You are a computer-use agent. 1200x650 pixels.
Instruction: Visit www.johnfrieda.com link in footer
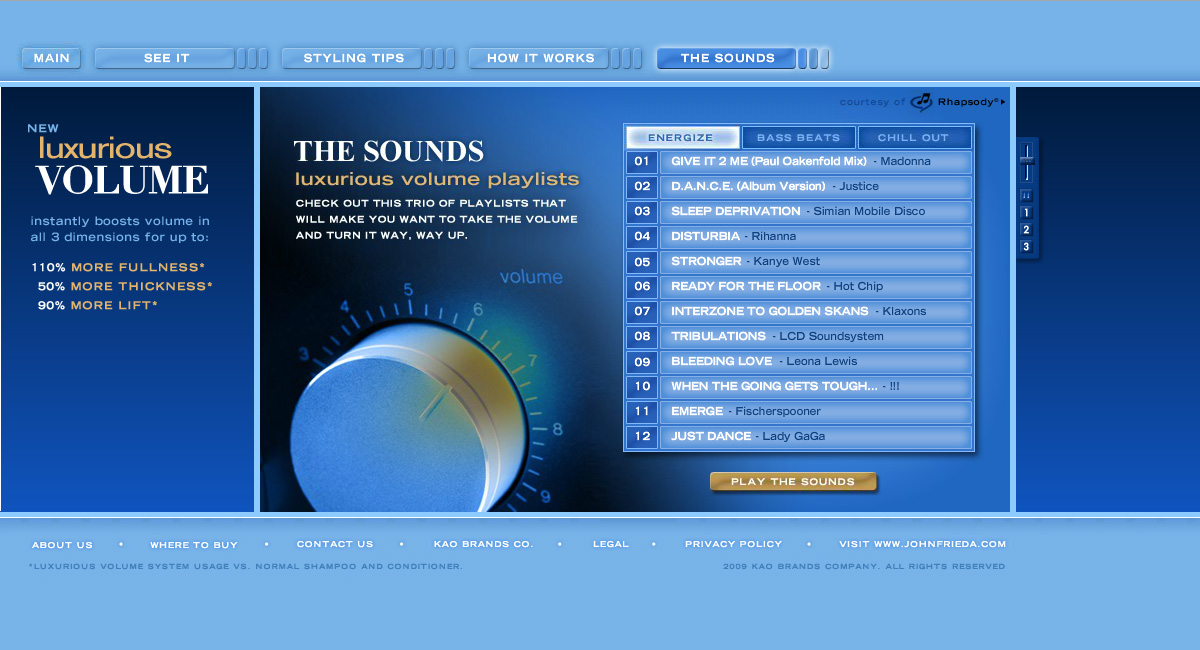[922, 545]
